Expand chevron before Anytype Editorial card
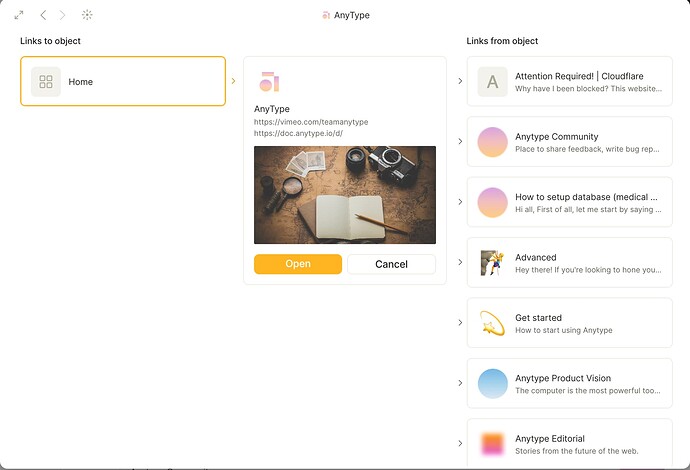690x470 pixels. point(460,443)
